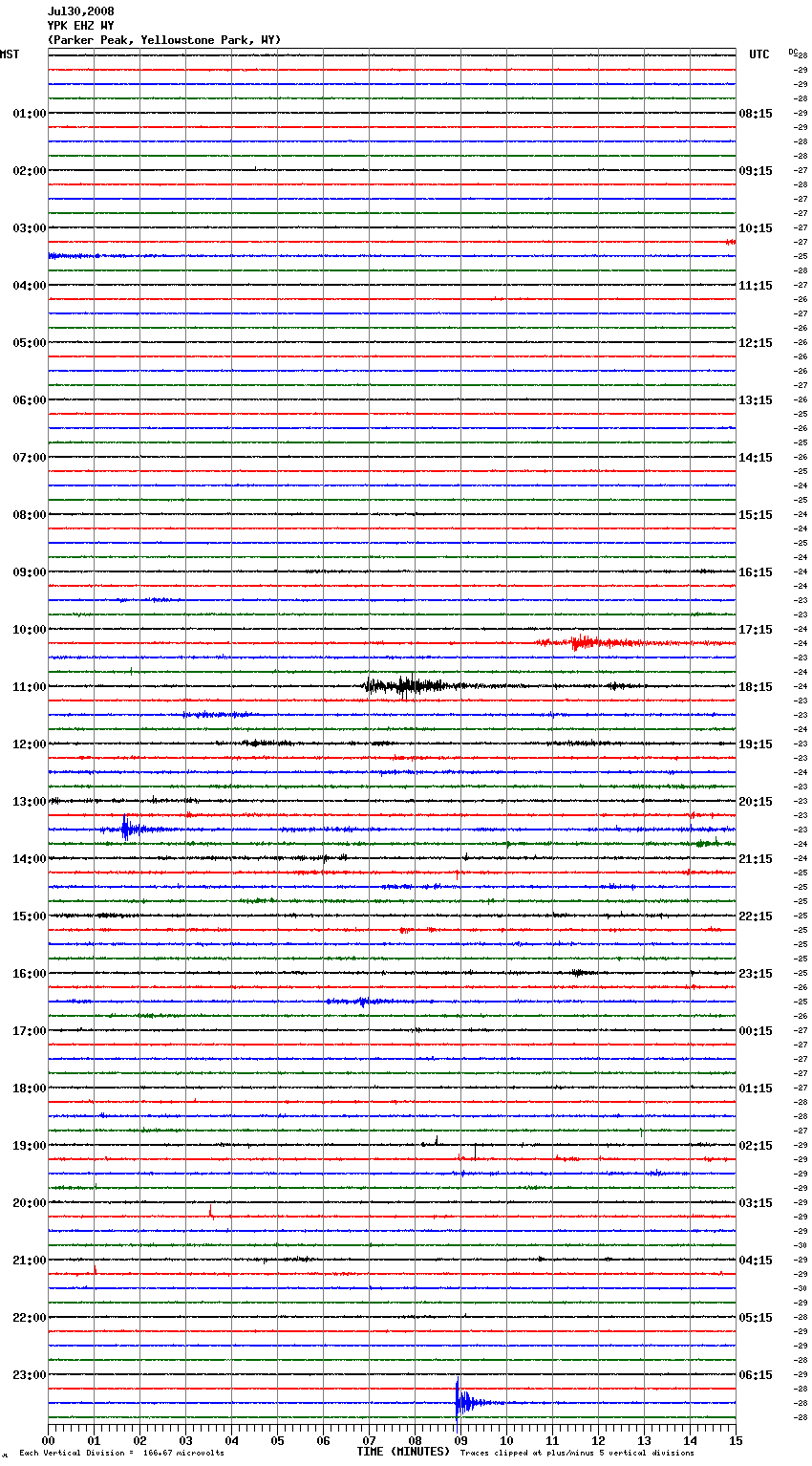This screenshot has height=1466, width=812.
Task: Select the '01:00' MST time label
Action: (x=30, y=114)
